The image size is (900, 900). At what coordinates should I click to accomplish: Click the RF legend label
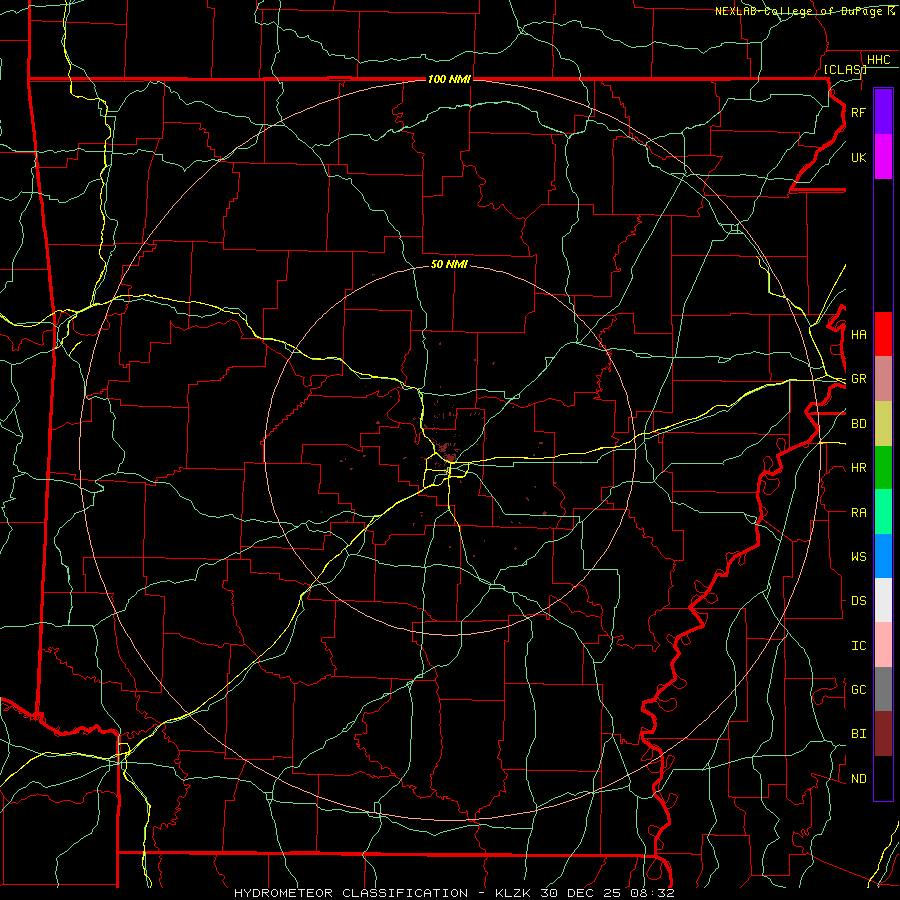coord(858,112)
